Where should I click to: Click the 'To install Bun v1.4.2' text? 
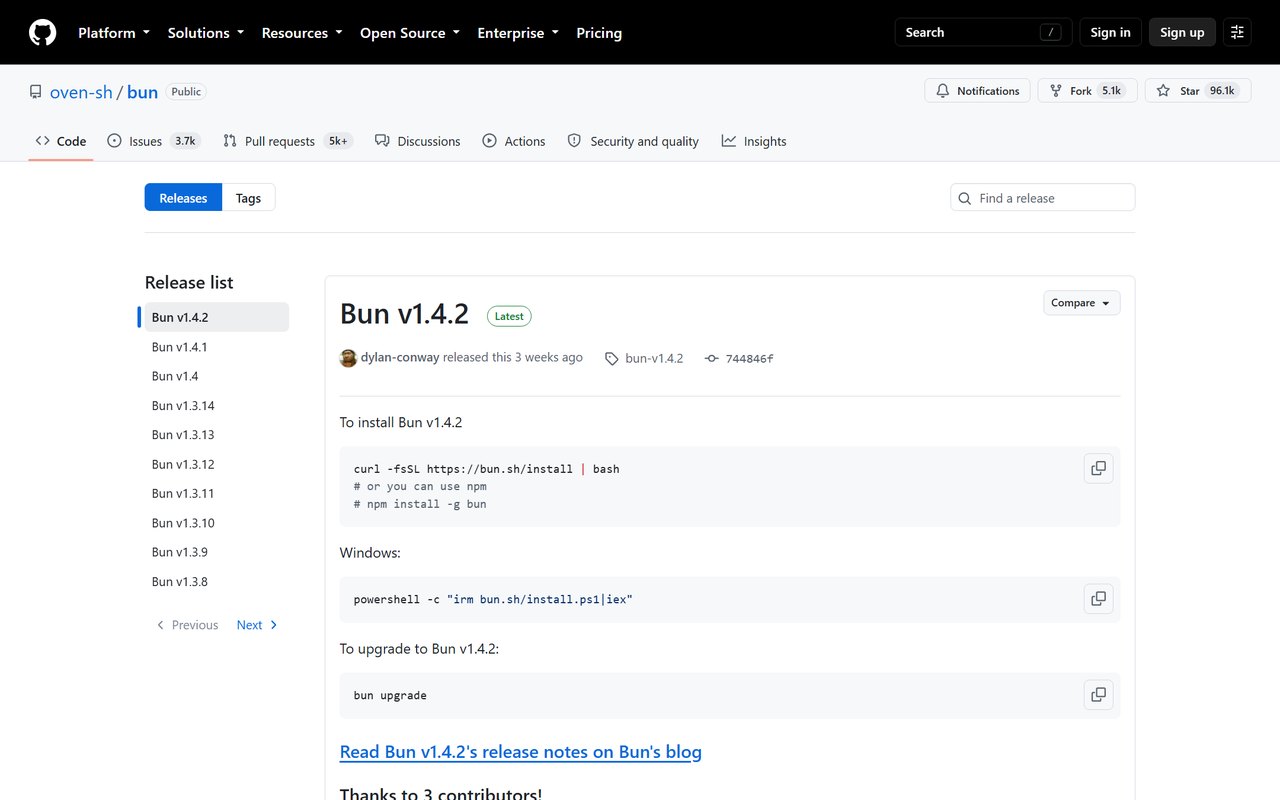tap(401, 422)
